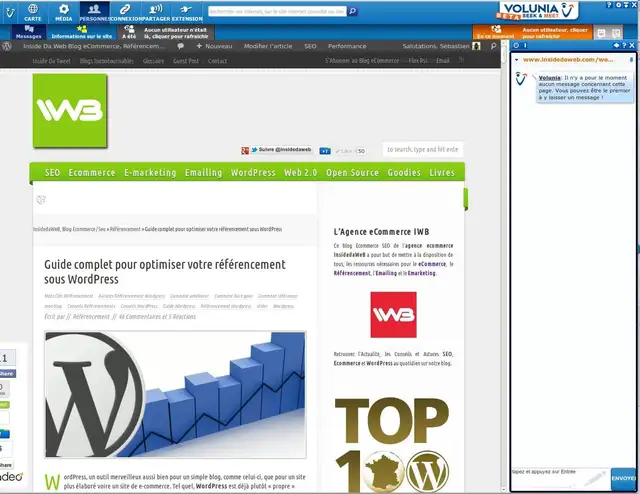Open the Goodies category tab
Viewport: 640px width, 494px height.
click(x=404, y=173)
